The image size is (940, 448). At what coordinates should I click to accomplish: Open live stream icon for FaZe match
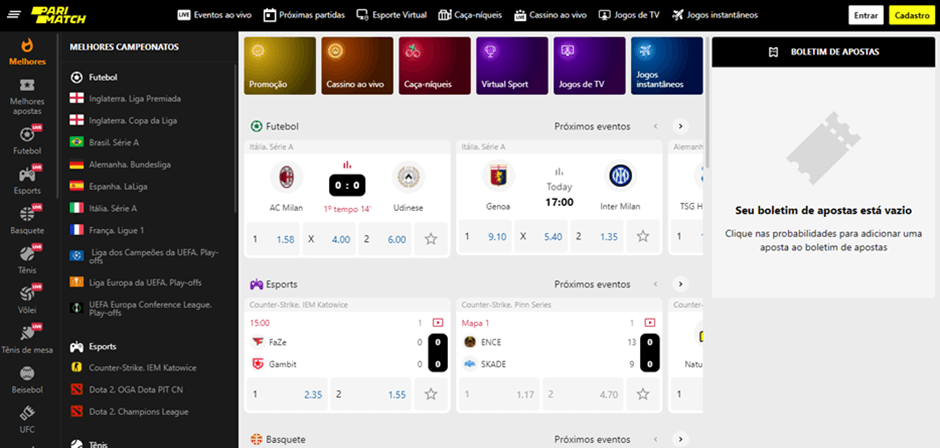[x=437, y=323]
